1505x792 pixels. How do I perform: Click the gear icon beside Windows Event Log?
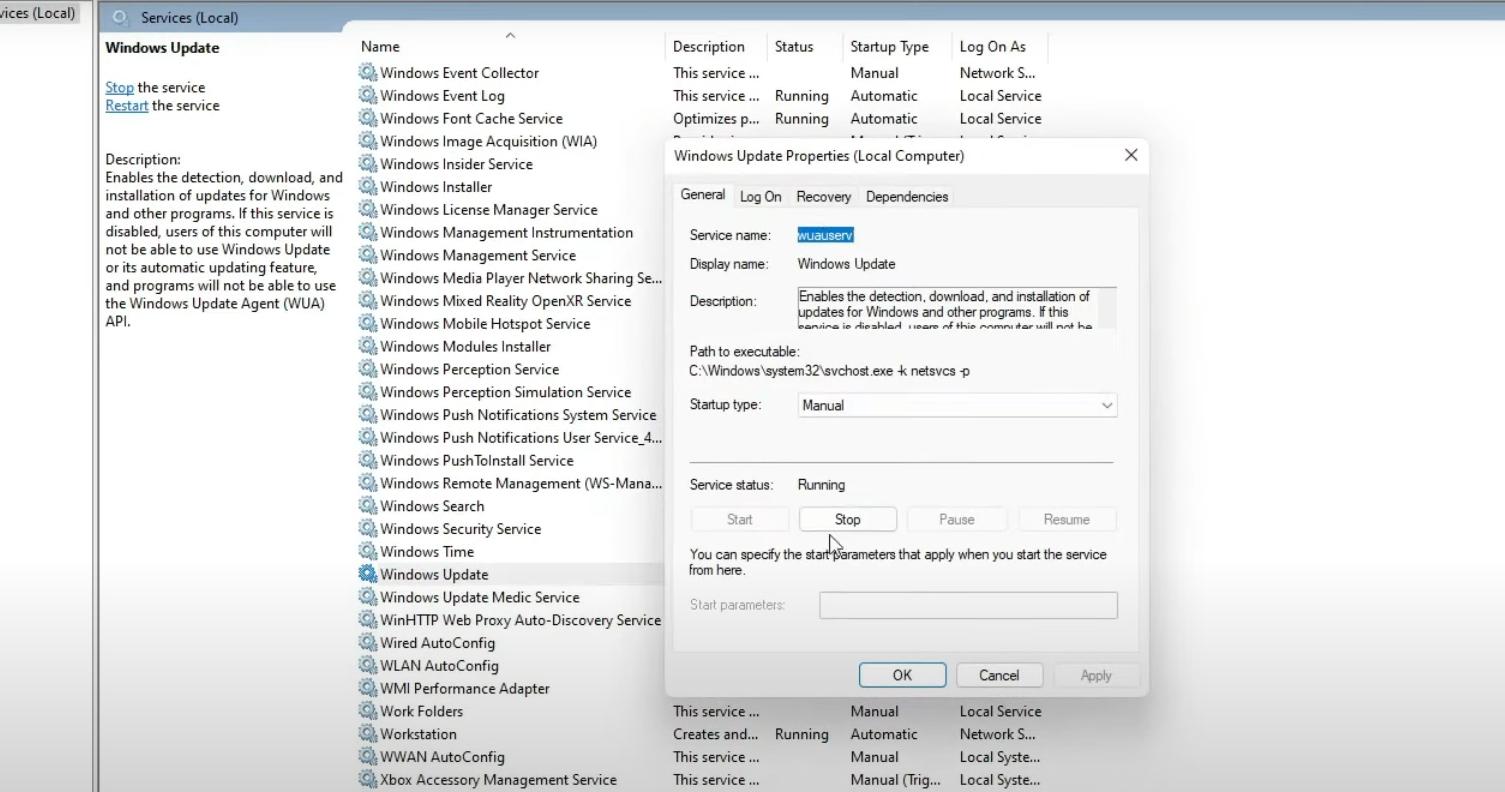tap(367, 95)
